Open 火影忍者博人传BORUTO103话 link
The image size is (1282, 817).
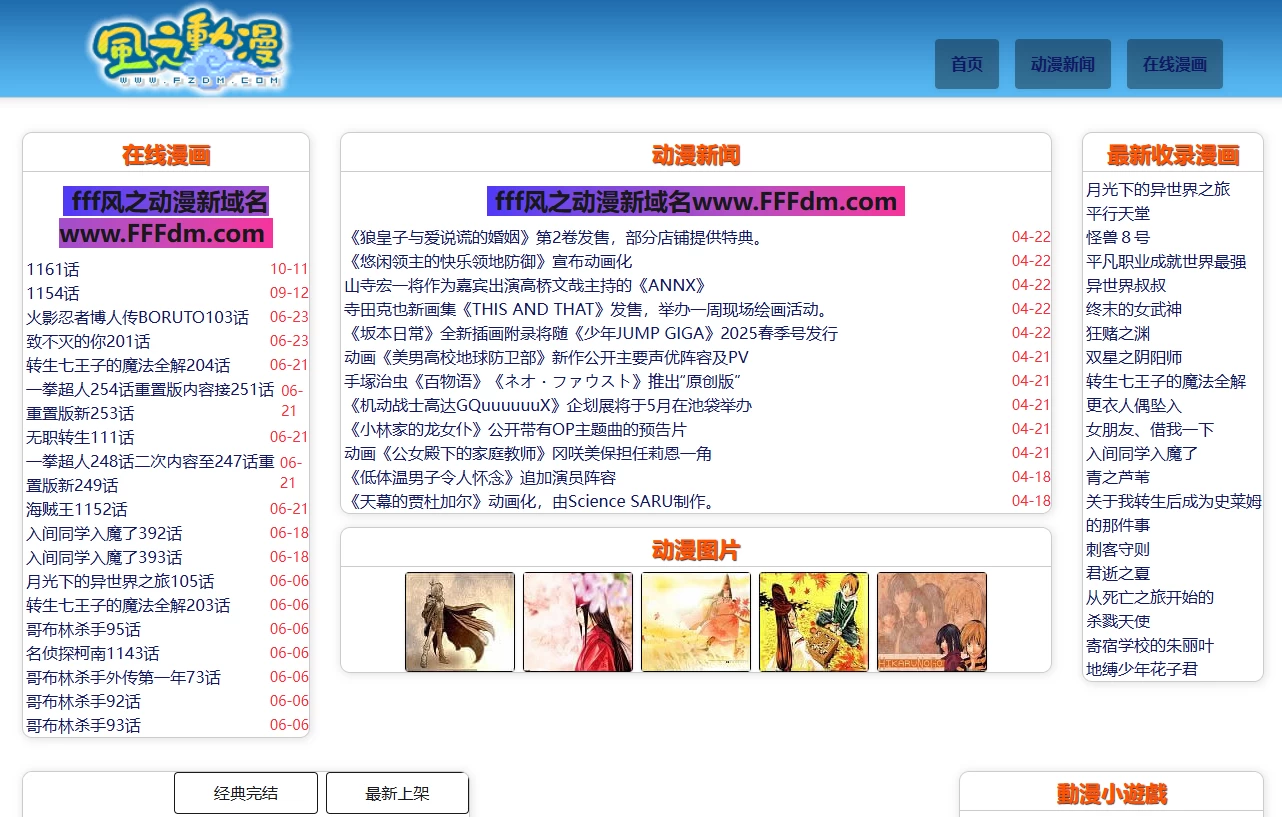137,317
